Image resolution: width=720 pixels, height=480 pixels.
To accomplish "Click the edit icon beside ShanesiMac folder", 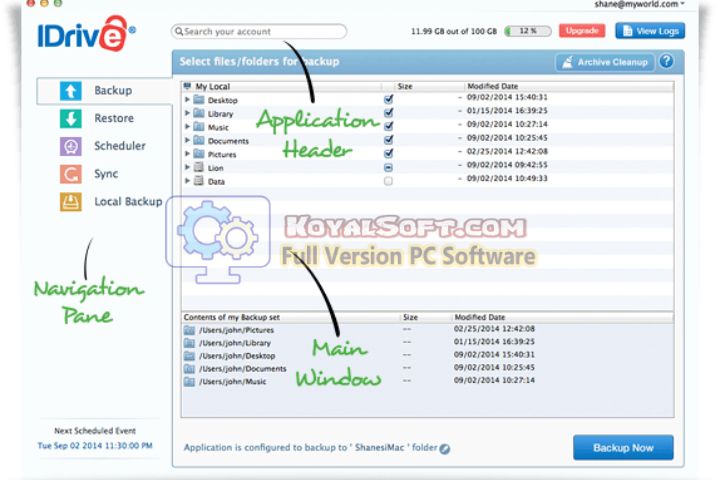I will (x=444, y=449).
